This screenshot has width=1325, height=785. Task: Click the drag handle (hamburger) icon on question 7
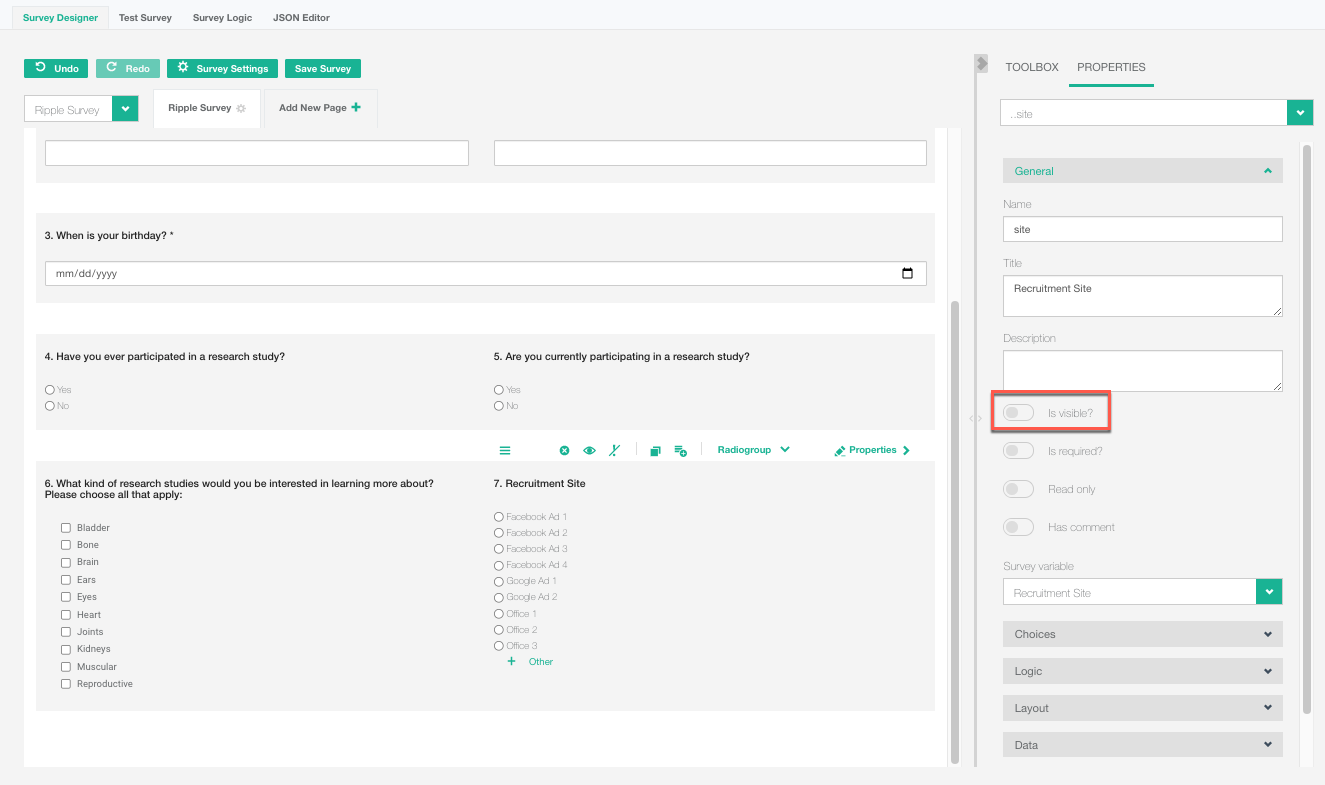click(505, 451)
